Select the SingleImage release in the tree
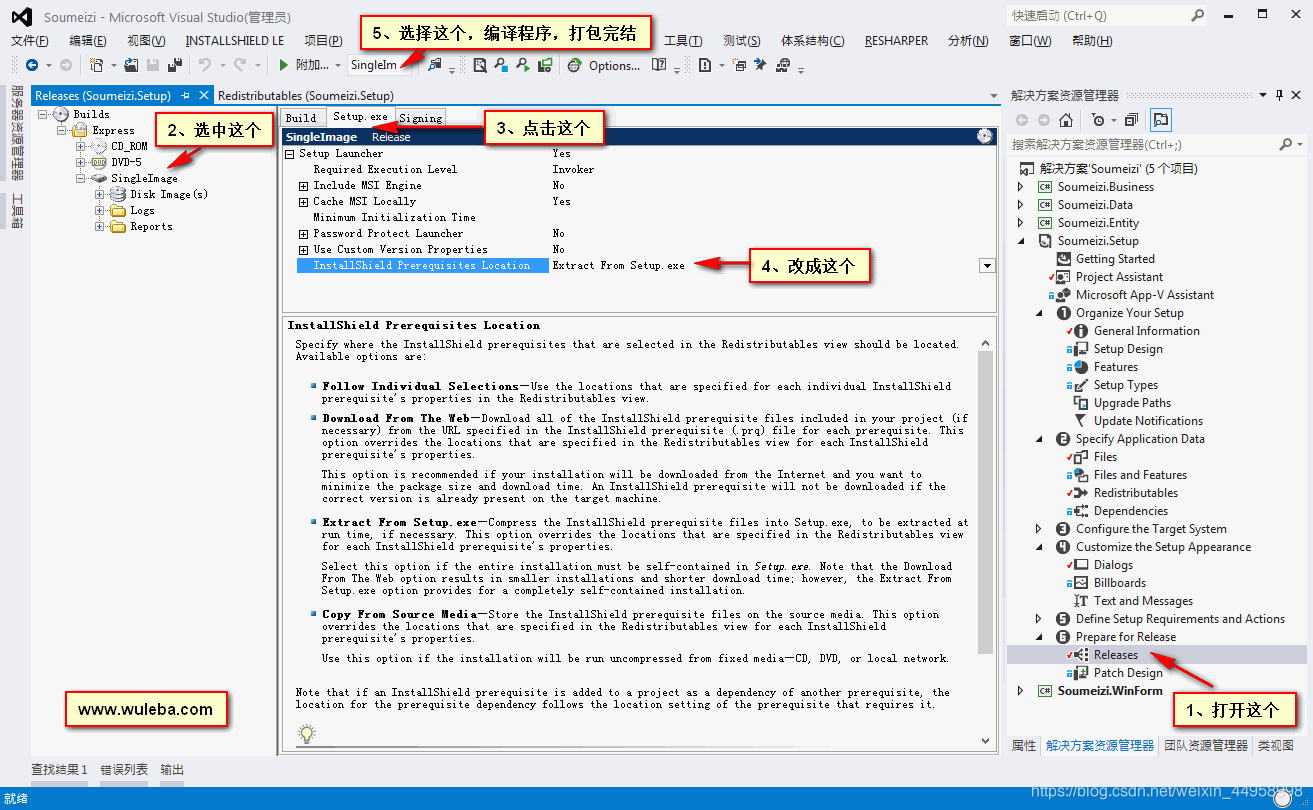 pyautogui.click(x=144, y=178)
